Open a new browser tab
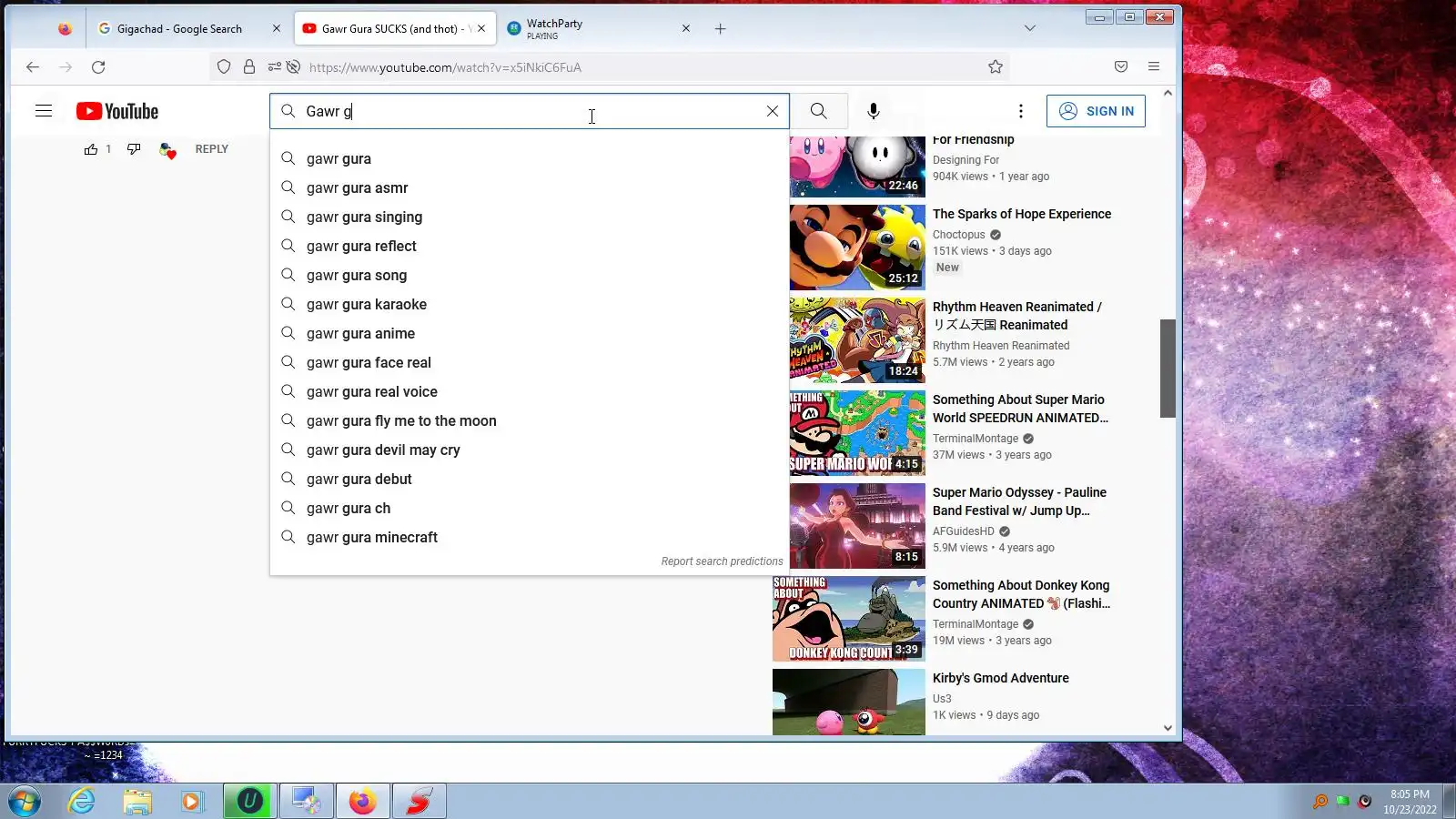1456x819 pixels. pos(721,29)
